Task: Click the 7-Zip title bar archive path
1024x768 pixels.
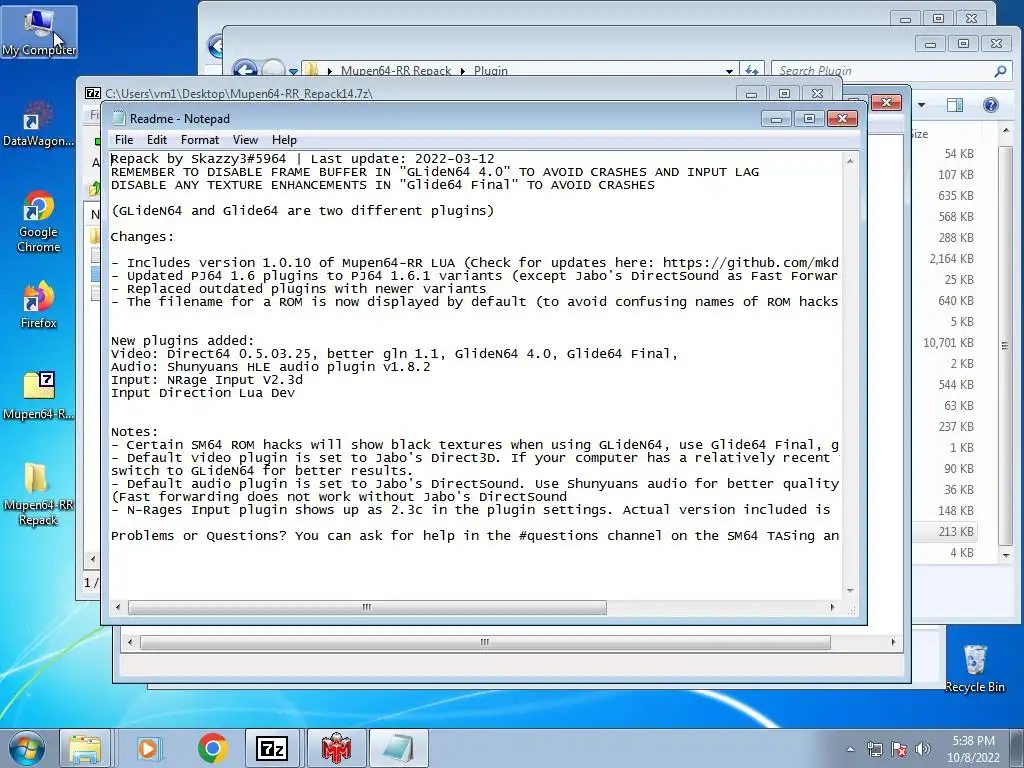Action: [x=239, y=93]
